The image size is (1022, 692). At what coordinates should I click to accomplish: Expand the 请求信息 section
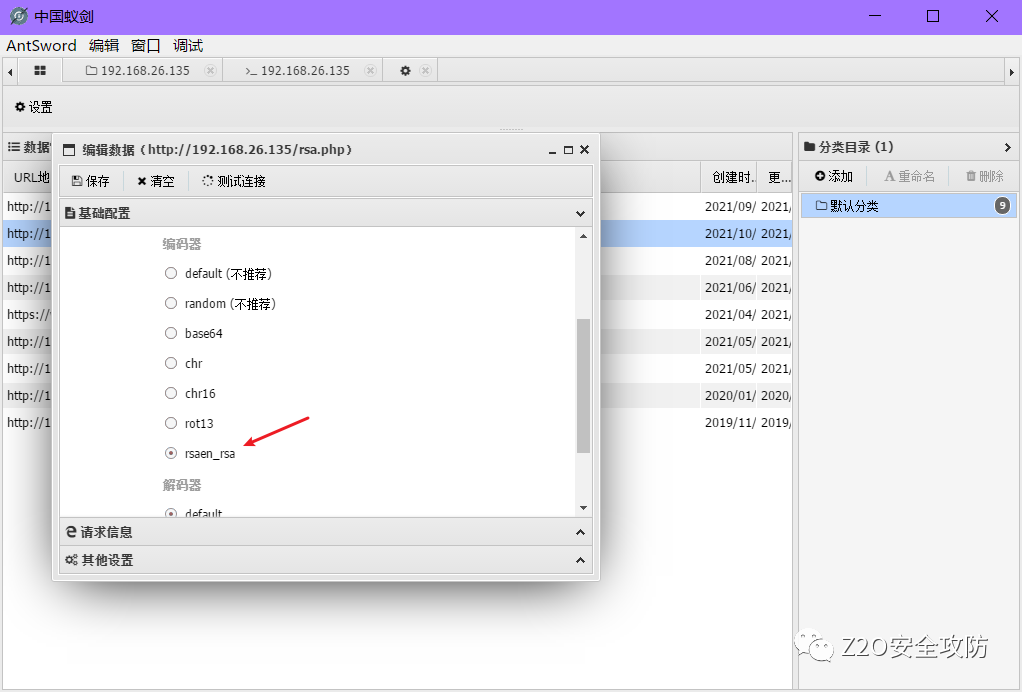pyautogui.click(x=580, y=532)
